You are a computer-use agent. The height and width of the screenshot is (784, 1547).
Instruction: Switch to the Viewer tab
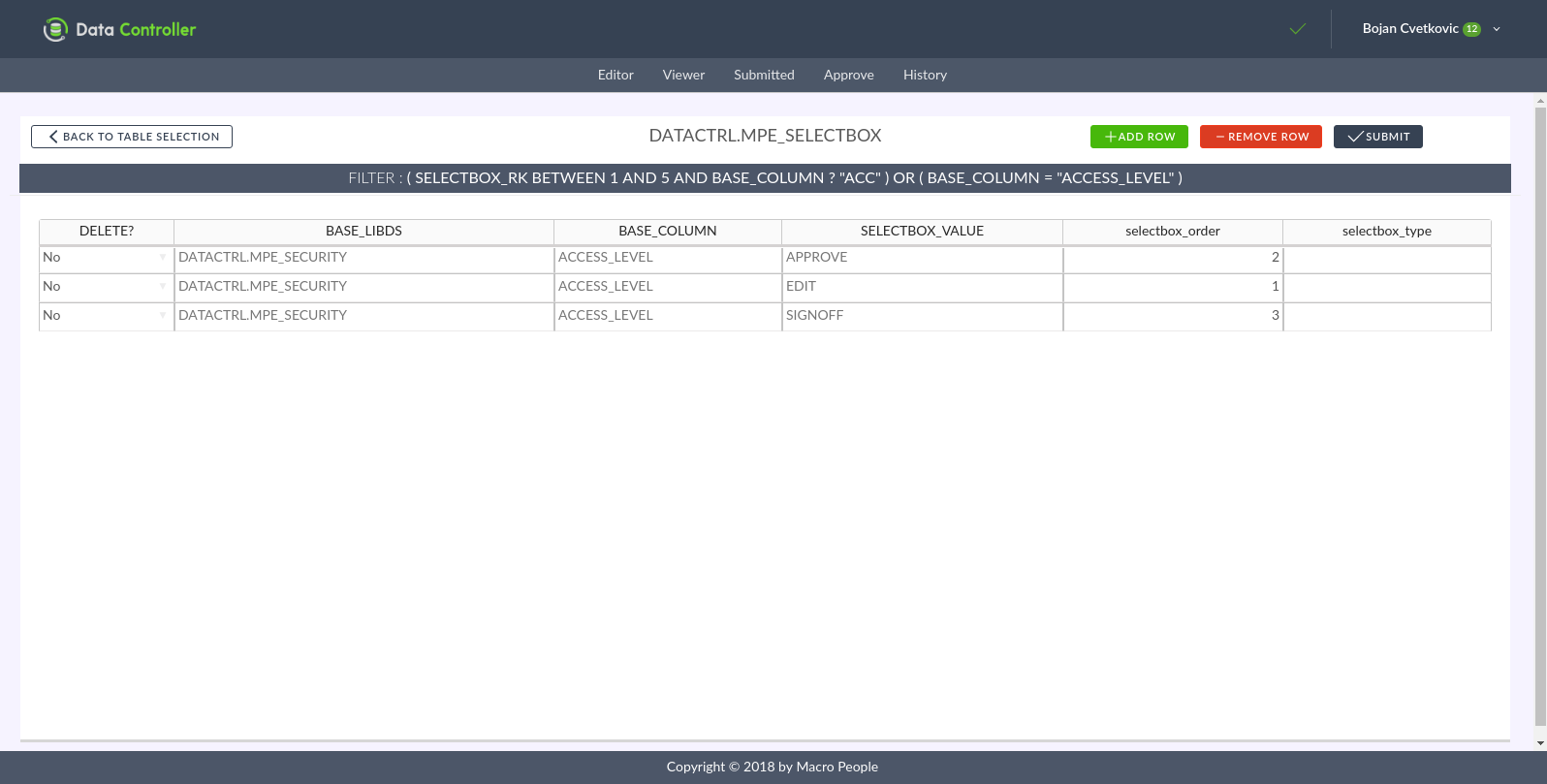pyautogui.click(x=683, y=75)
